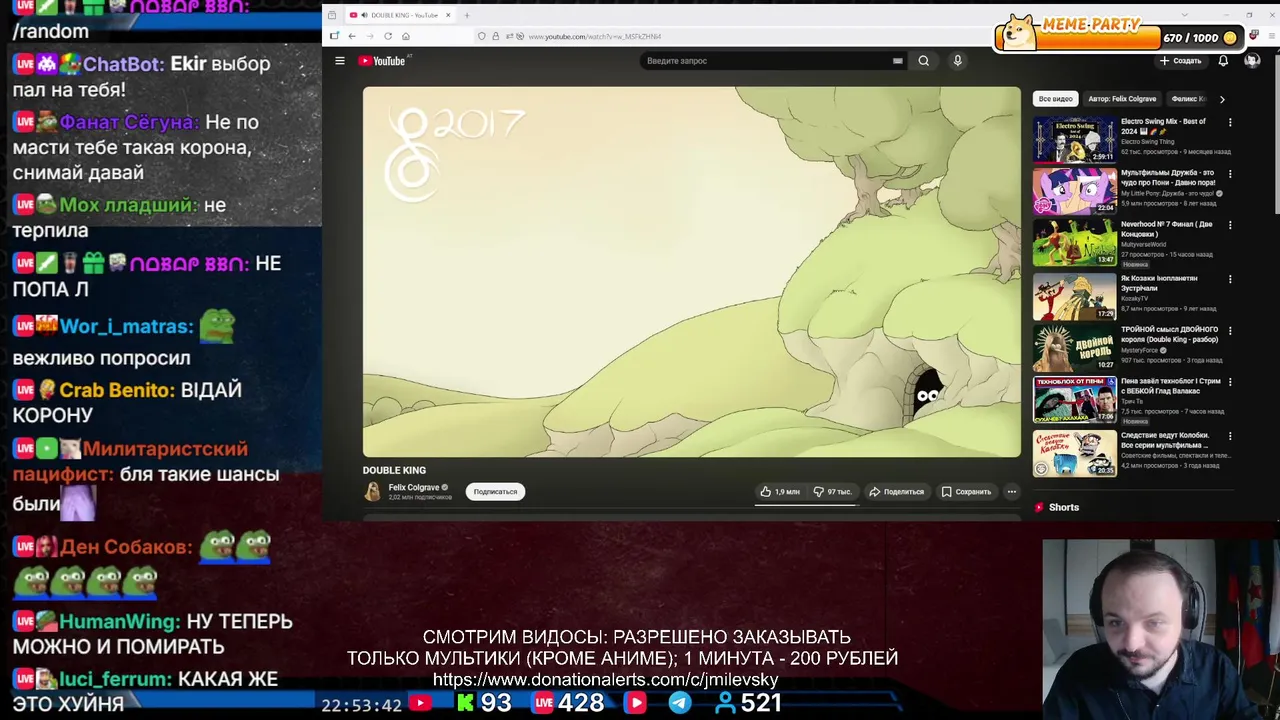The height and width of the screenshot is (720, 1280).
Task: Focus the 'Введите запрос' search field
Action: click(x=765, y=61)
